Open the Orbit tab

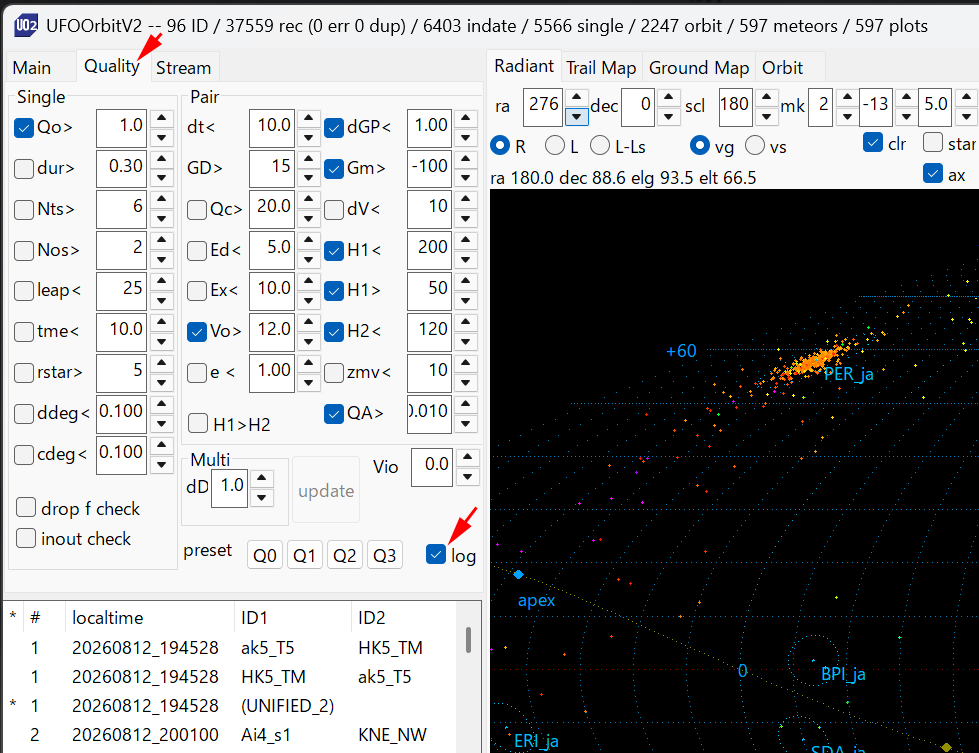[782, 67]
